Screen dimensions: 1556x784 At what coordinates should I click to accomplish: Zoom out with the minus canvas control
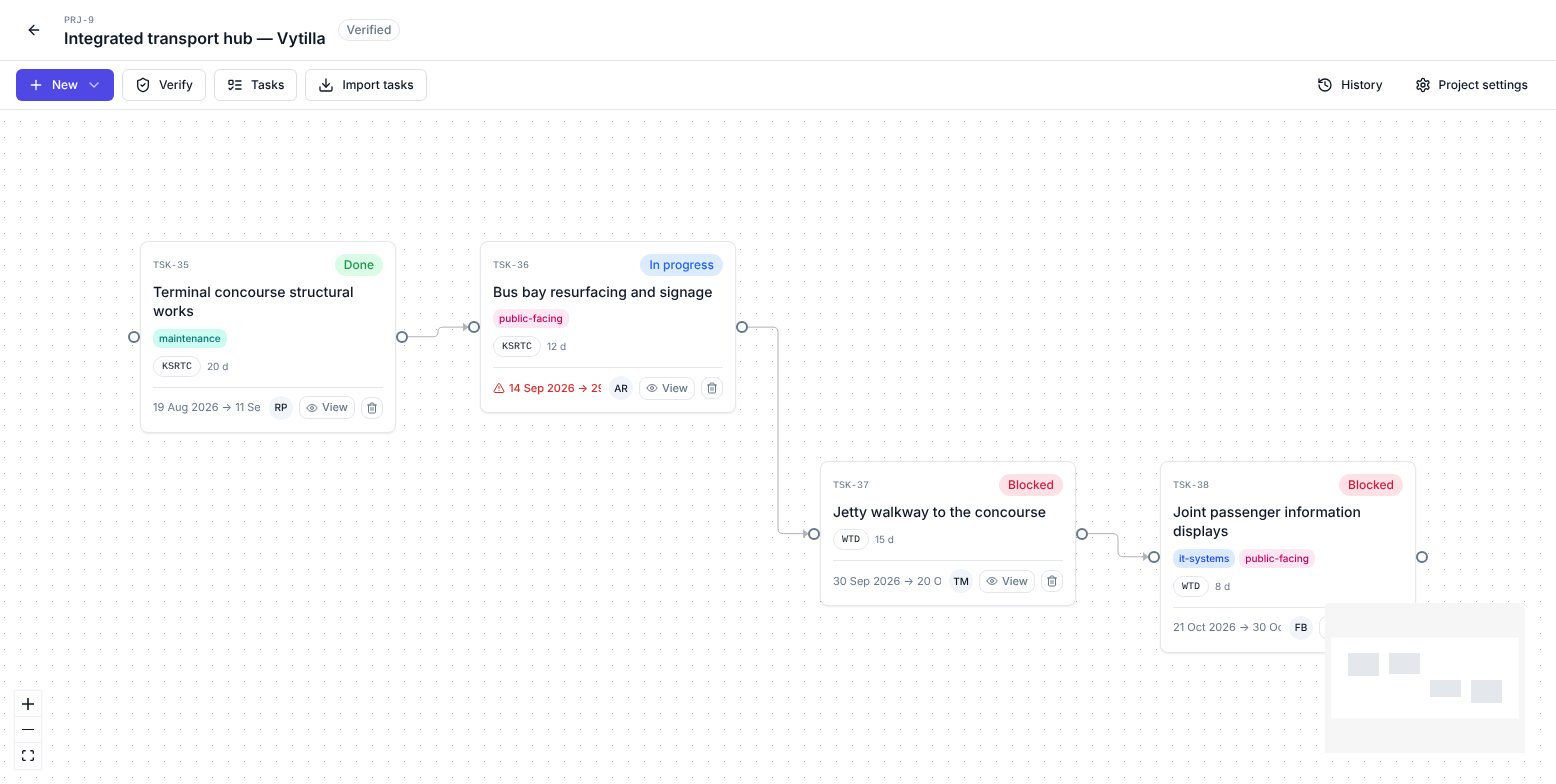pos(28,729)
